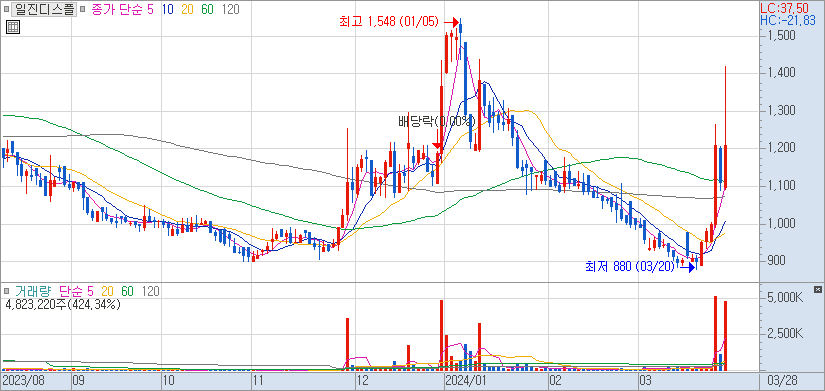Image resolution: width=825 pixels, height=391 pixels.
Task: Toggle the small square before 거래량
Action: point(7,290)
